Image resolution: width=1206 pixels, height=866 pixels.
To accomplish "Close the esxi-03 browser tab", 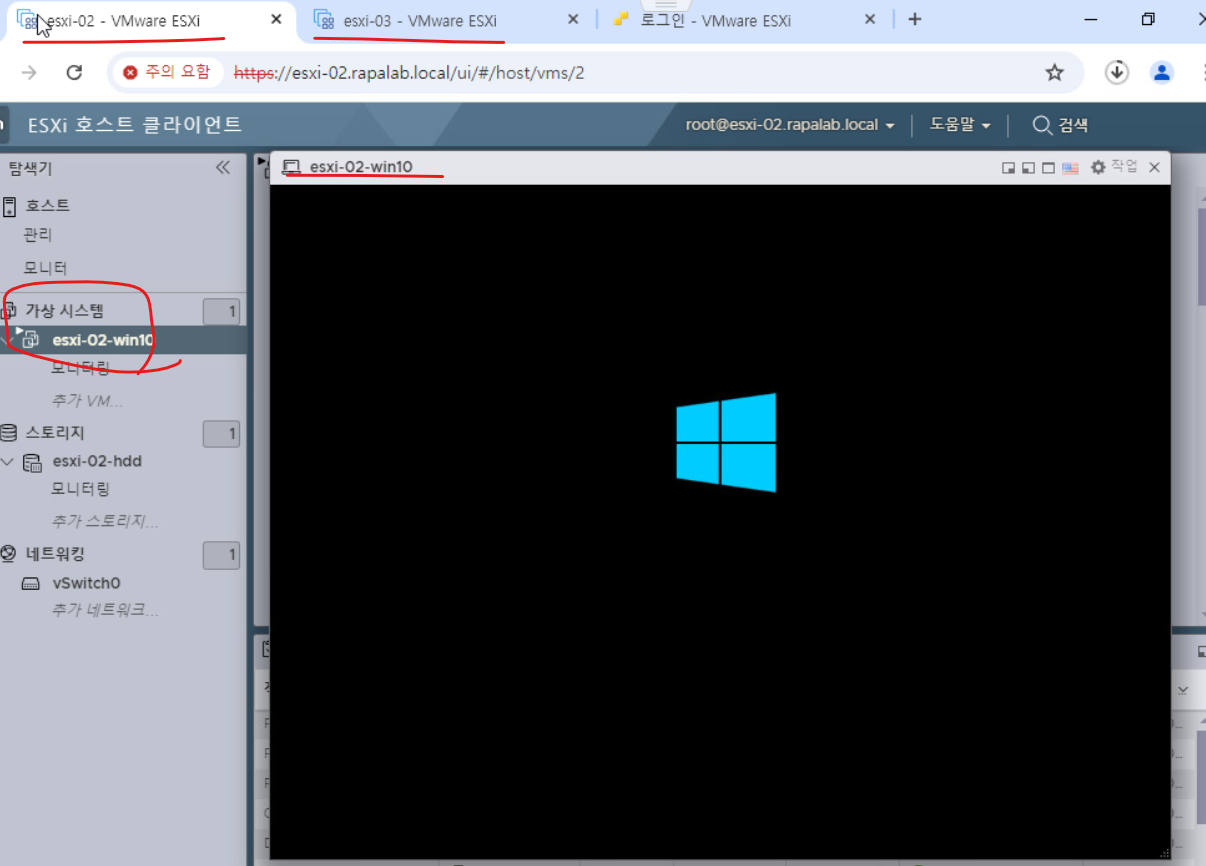I will point(573,19).
